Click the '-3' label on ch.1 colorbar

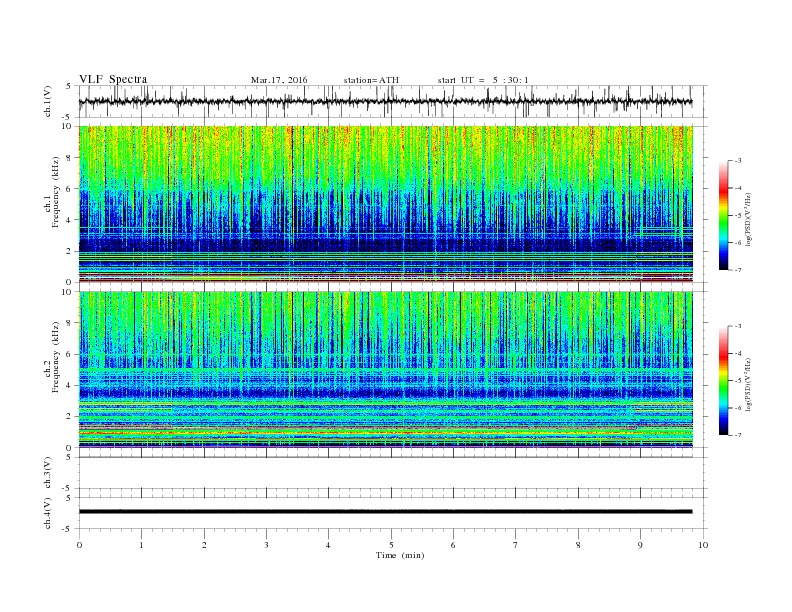[x=737, y=161]
